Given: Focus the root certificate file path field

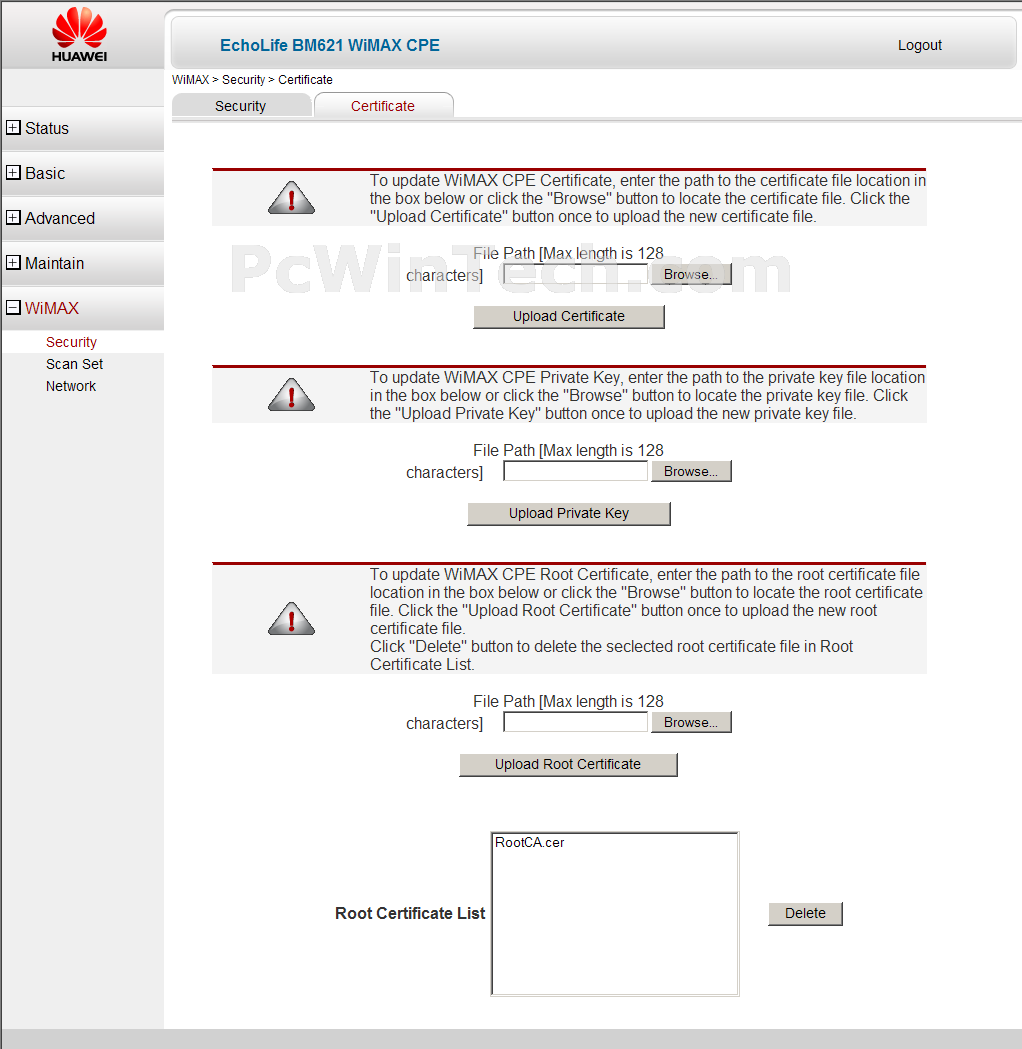Looking at the screenshot, I should pyautogui.click(x=575, y=722).
